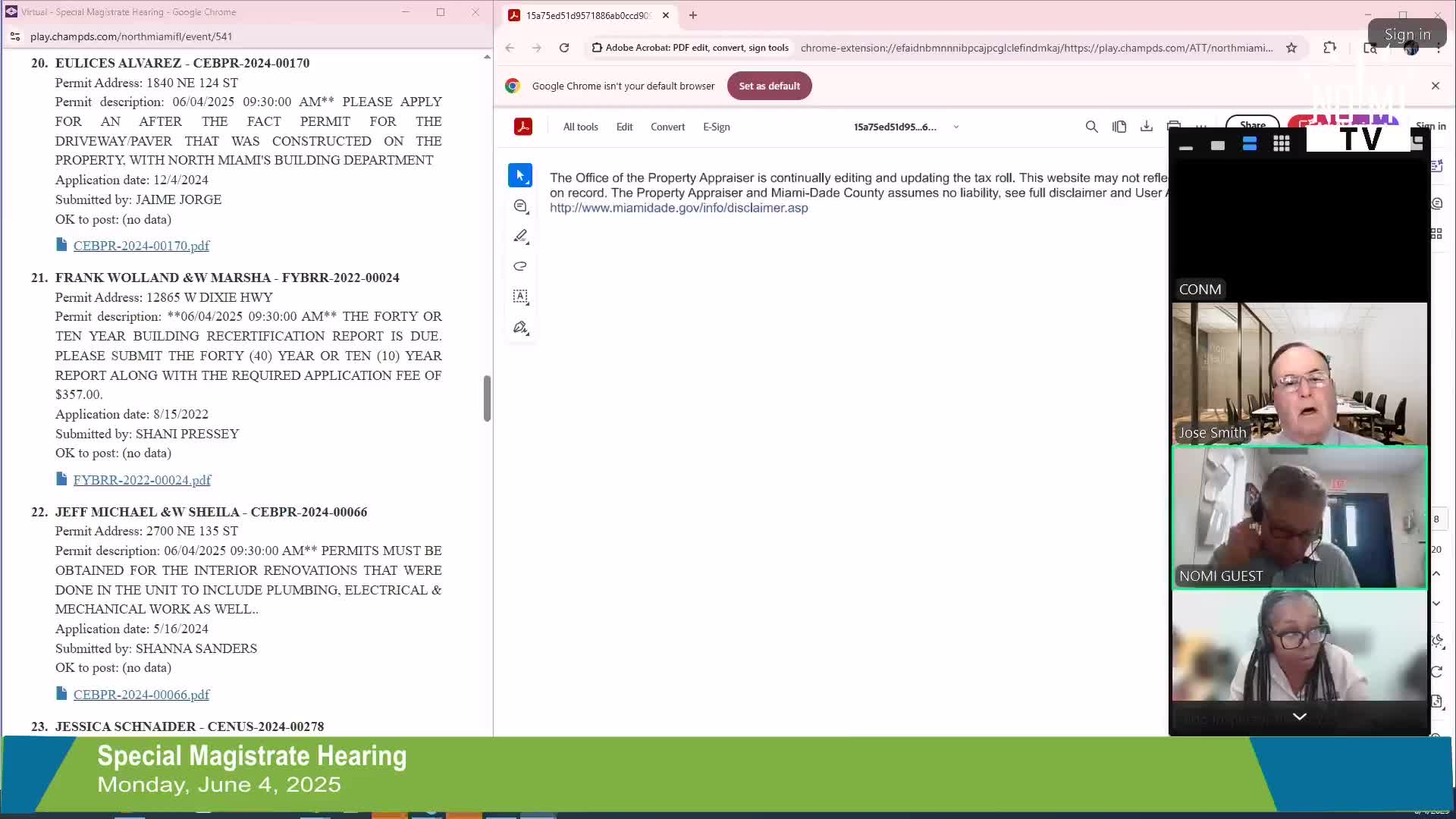
Task: Click the PDF search magnifier icon
Action: coord(1091,127)
